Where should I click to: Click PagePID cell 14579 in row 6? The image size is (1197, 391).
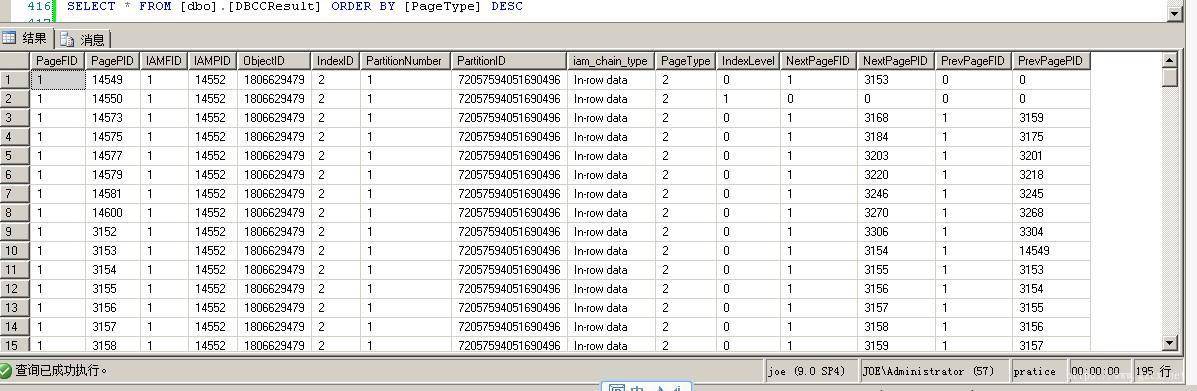click(x=112, y=175)
